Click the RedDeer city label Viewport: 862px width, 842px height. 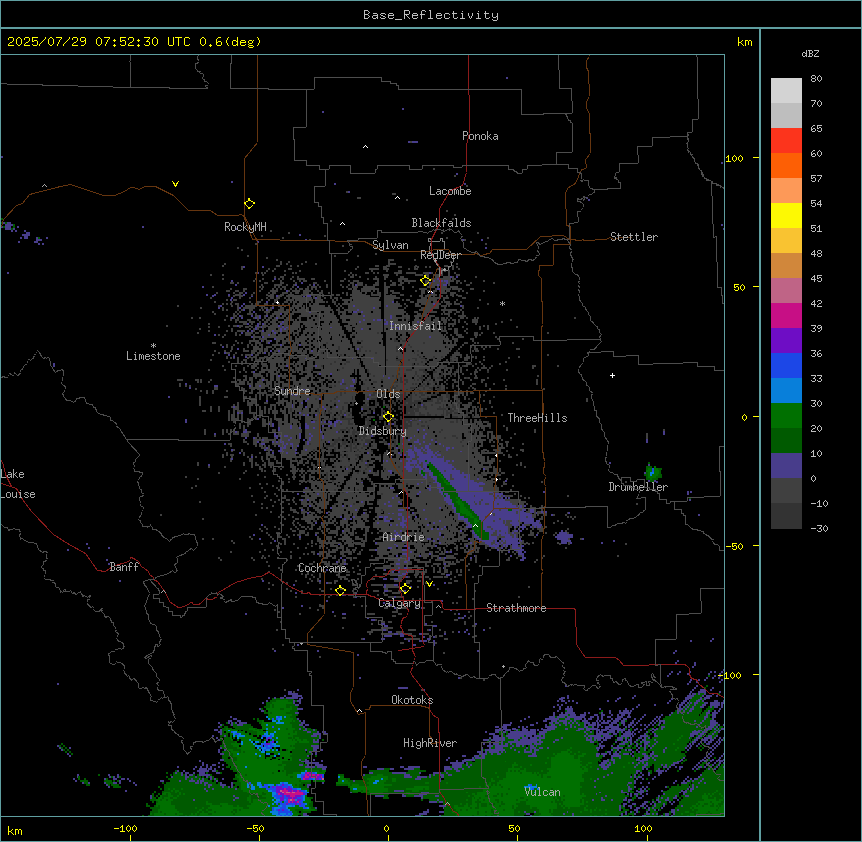point(440,255)
